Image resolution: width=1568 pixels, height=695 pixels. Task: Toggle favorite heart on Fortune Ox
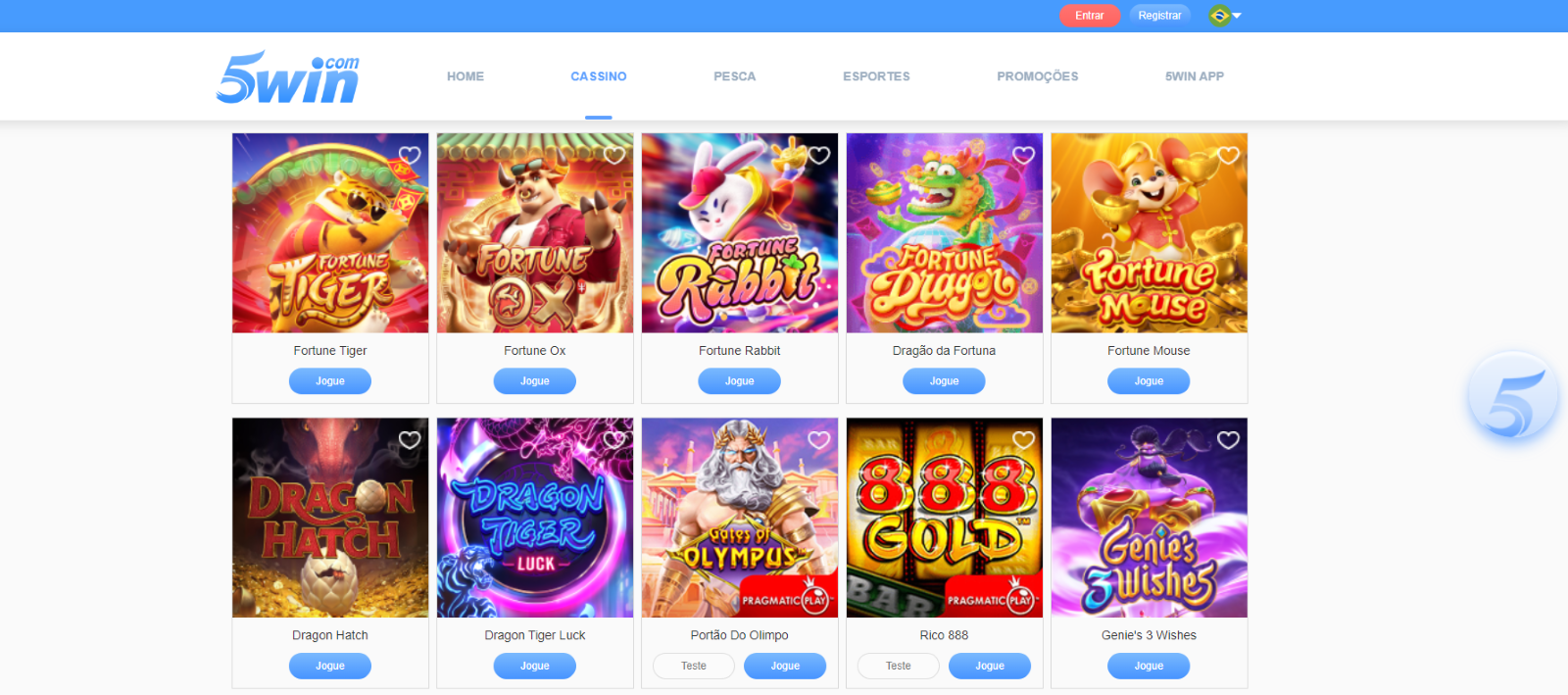[x=614, y=155]
